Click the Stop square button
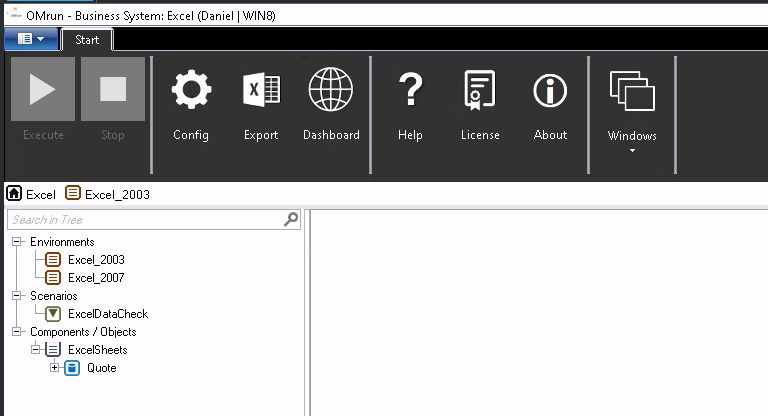This screenshot has width=768, height=416. 113,89
